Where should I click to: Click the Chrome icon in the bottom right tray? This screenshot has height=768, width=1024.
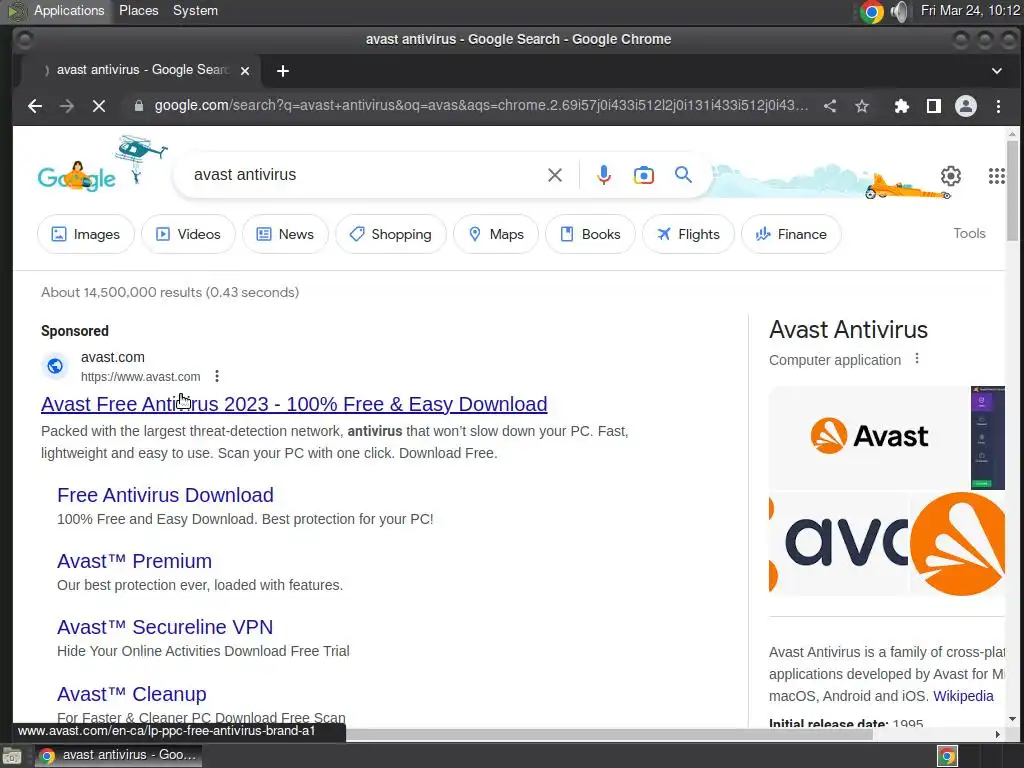(947, 756)
